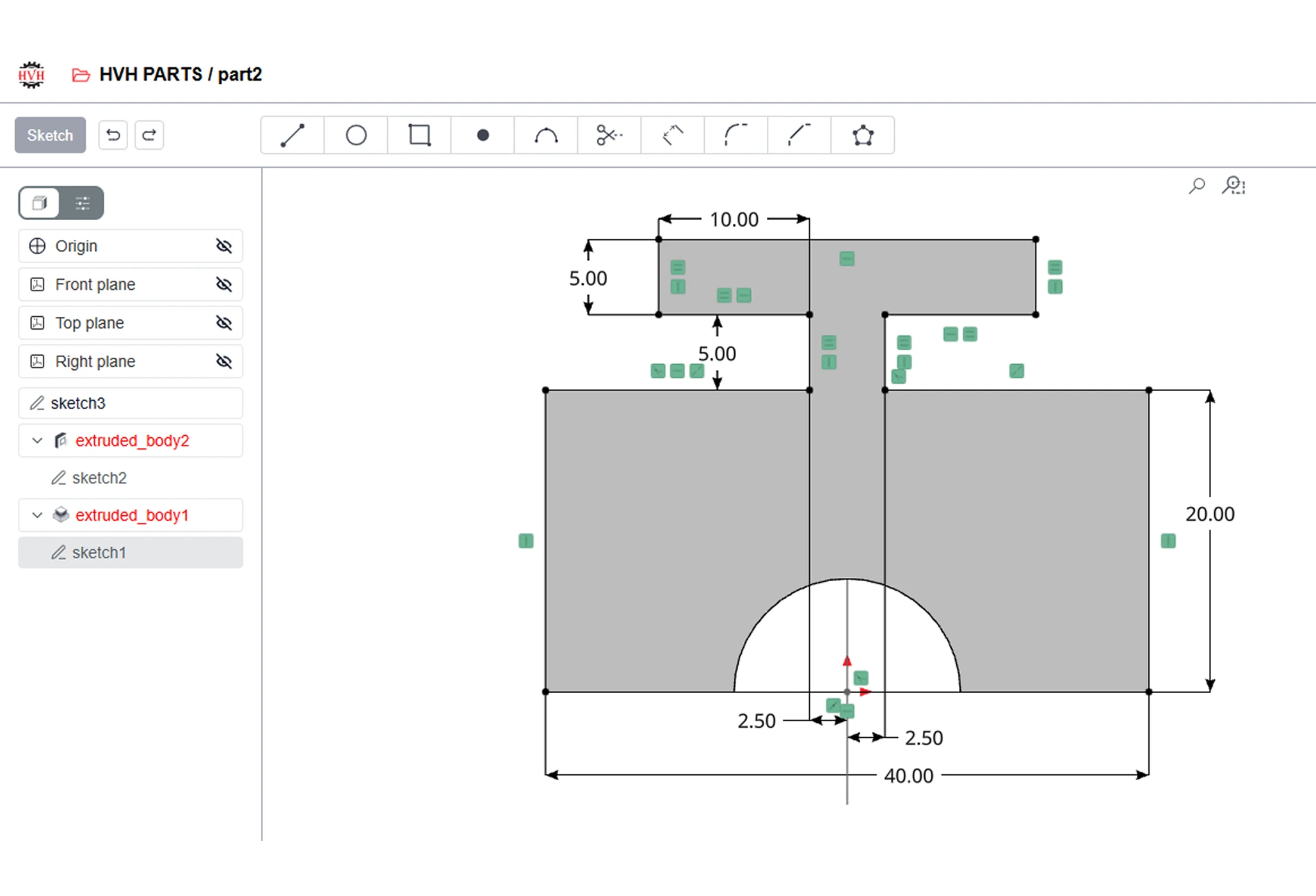This screenshot has width=1316, height=896.
Task: Choose the Rectangle tool
Action: click(x=419, y=135)
